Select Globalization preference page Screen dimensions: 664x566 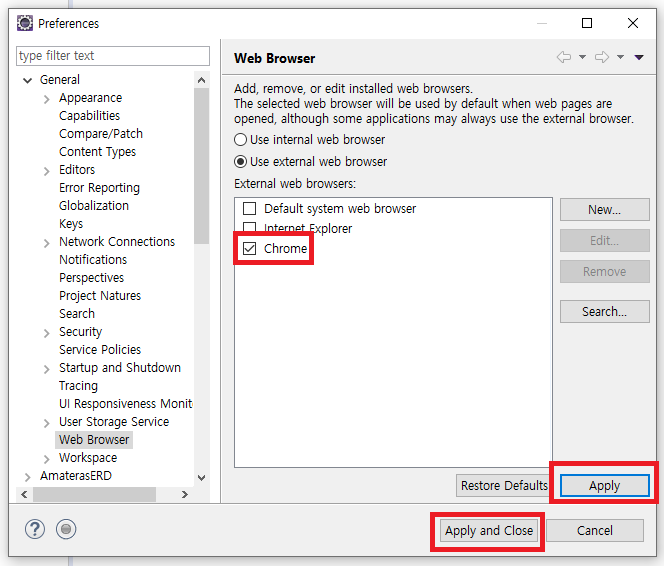[x=94, y=206]
